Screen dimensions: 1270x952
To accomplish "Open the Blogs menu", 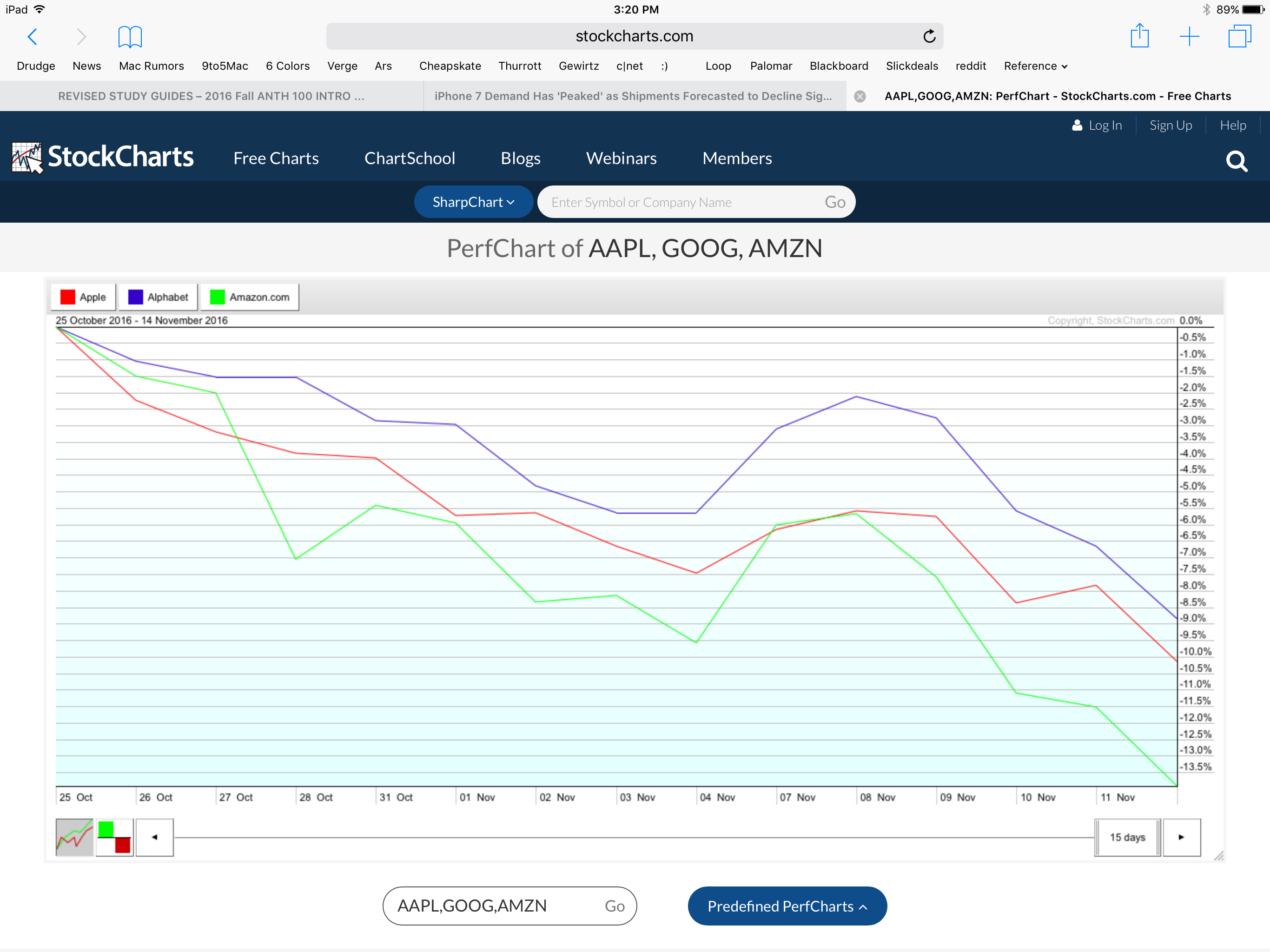I will coord(521,159).
